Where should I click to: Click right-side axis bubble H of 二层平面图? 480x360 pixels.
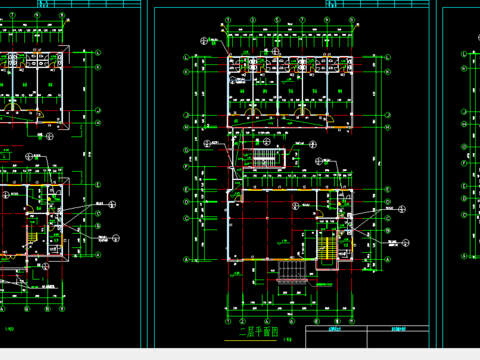point(388,127)
